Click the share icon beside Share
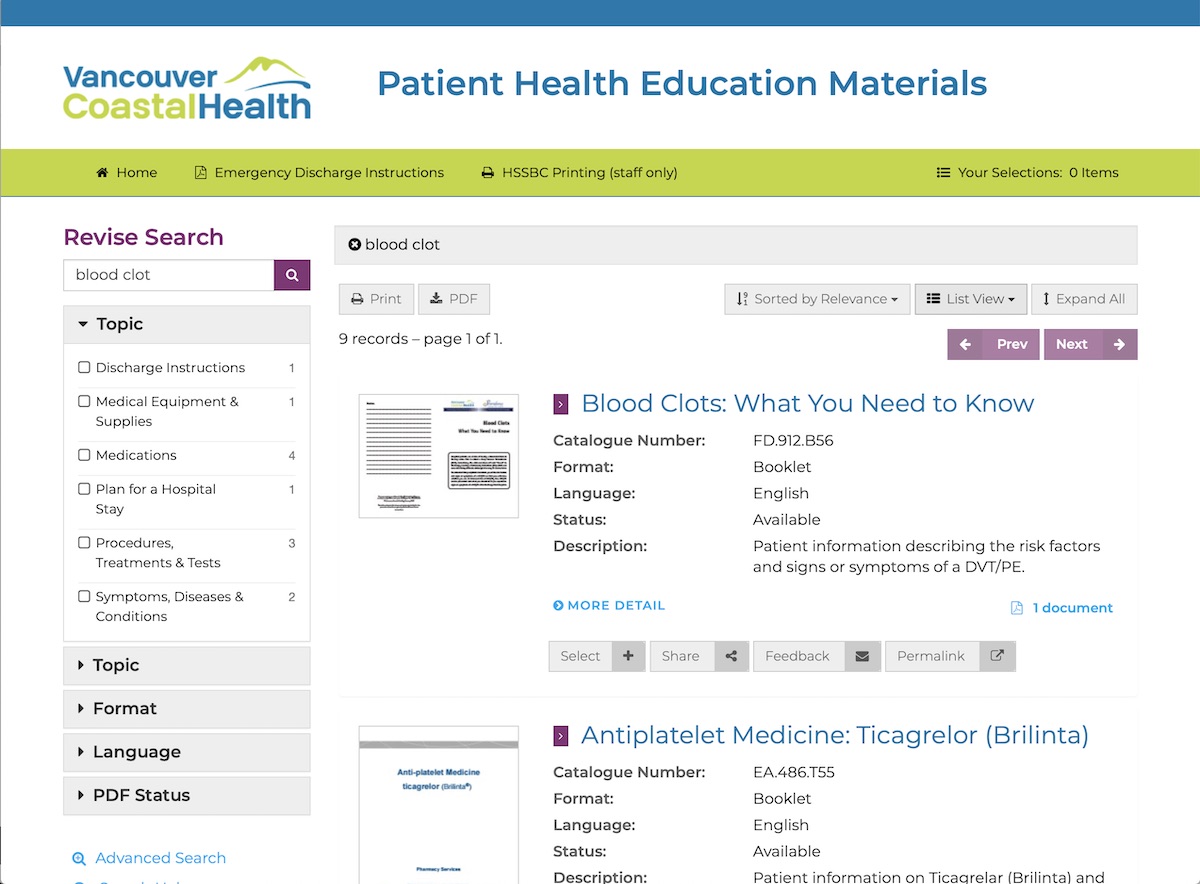 coord(731,656)
